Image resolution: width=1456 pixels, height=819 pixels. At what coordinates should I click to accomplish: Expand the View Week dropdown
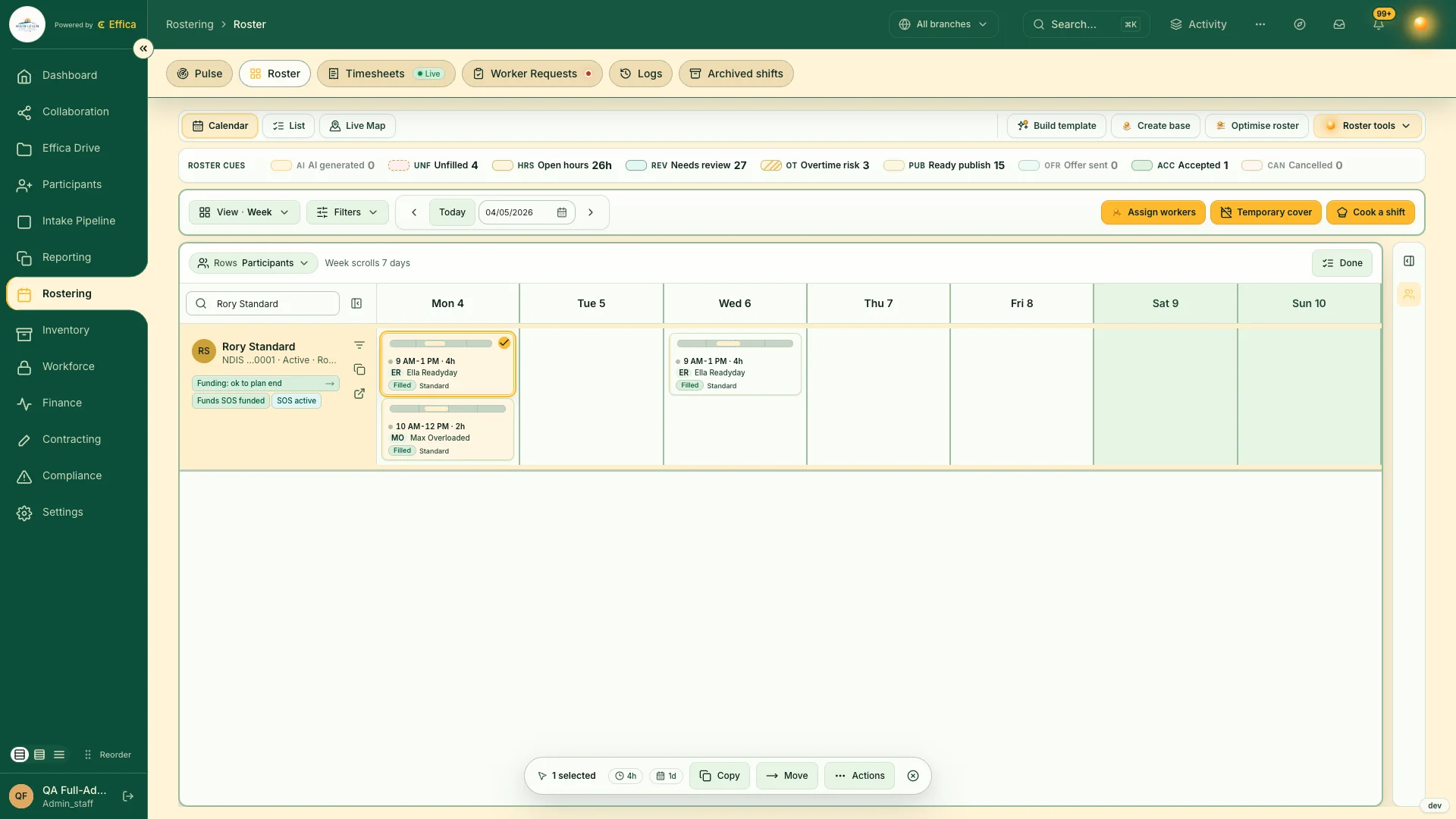click(x=244, y=212)
